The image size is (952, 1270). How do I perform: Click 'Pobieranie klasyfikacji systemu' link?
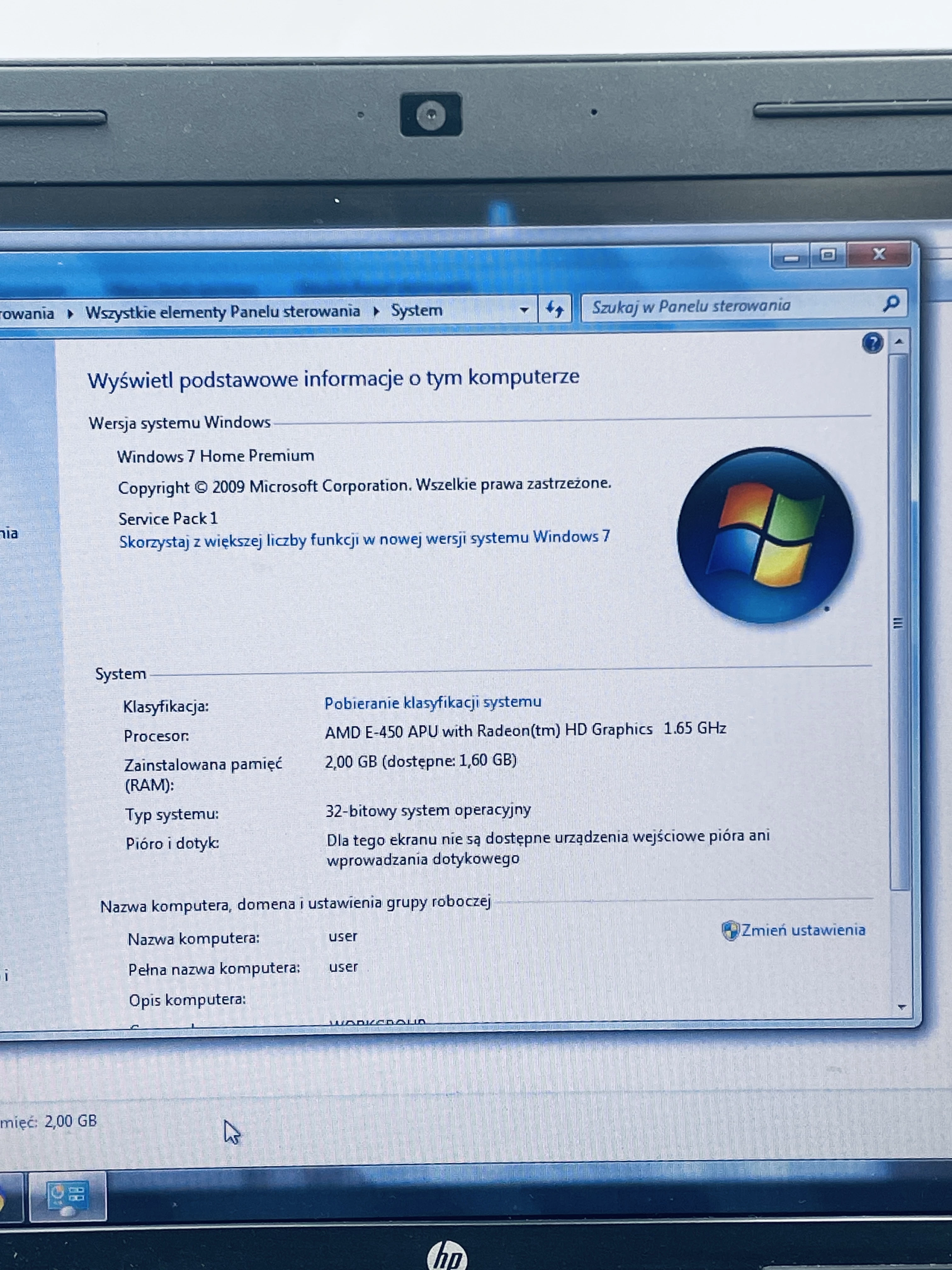433,703
